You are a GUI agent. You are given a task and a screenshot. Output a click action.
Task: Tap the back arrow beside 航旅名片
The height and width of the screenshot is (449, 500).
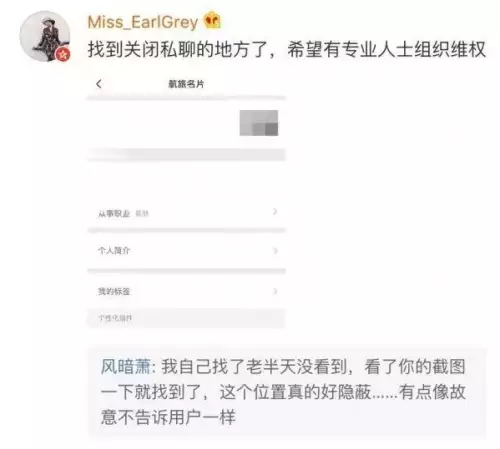pos(99,84)
